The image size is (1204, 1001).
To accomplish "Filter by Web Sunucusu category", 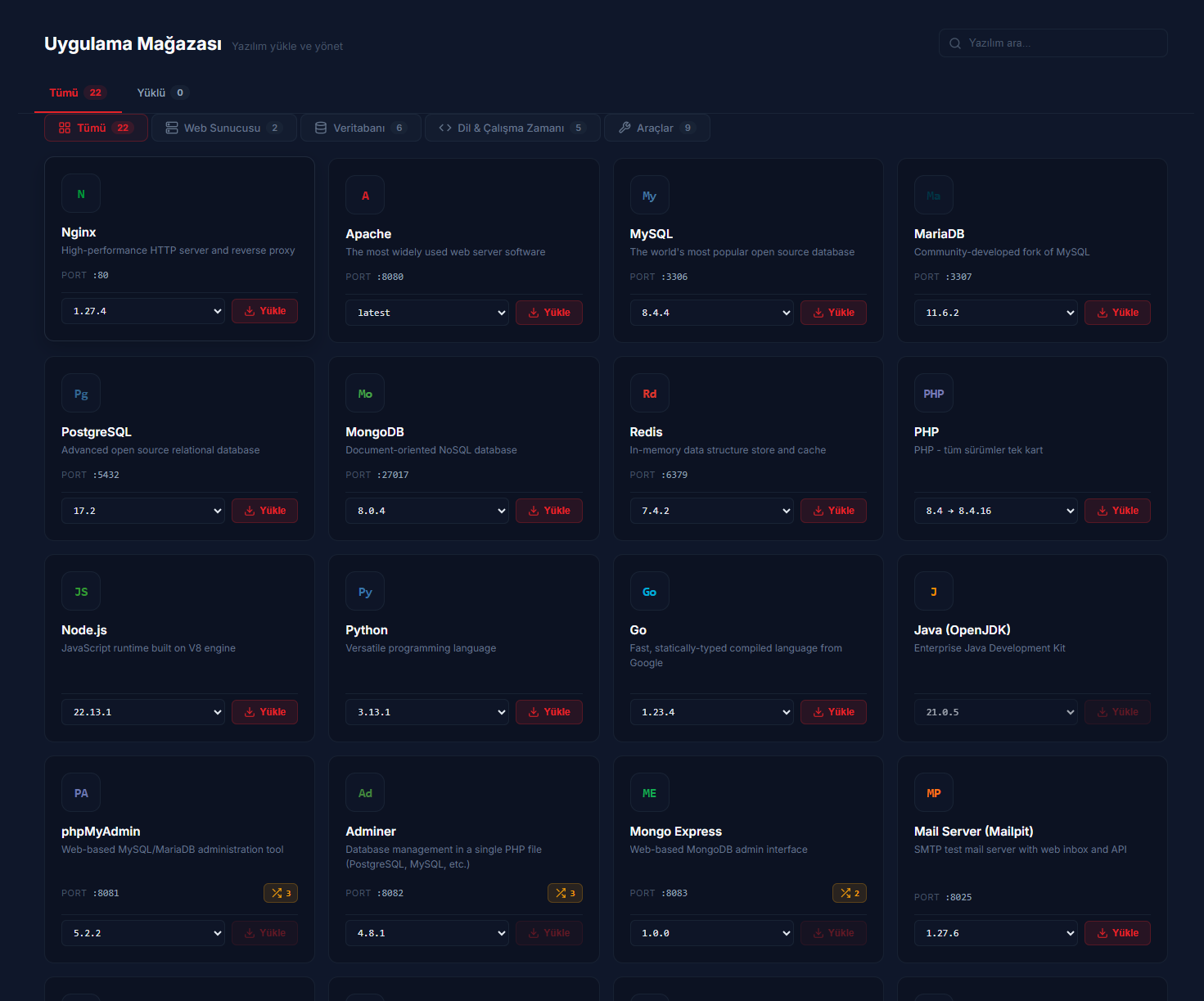I will 223,128.
